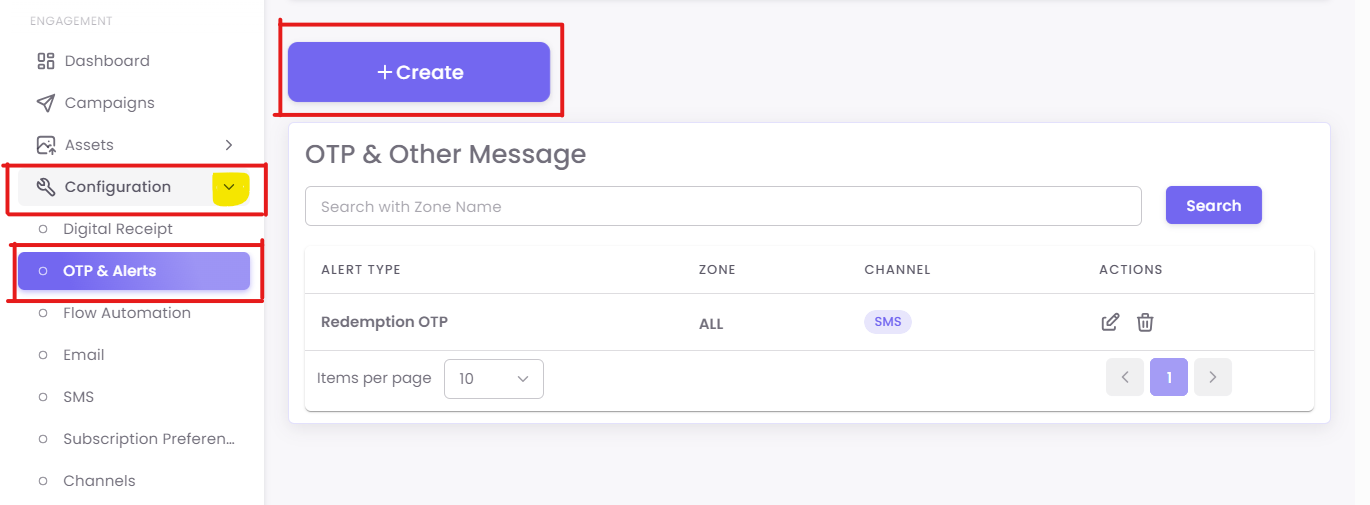Click the Dashboard grid icon

(x=45, y=61)
